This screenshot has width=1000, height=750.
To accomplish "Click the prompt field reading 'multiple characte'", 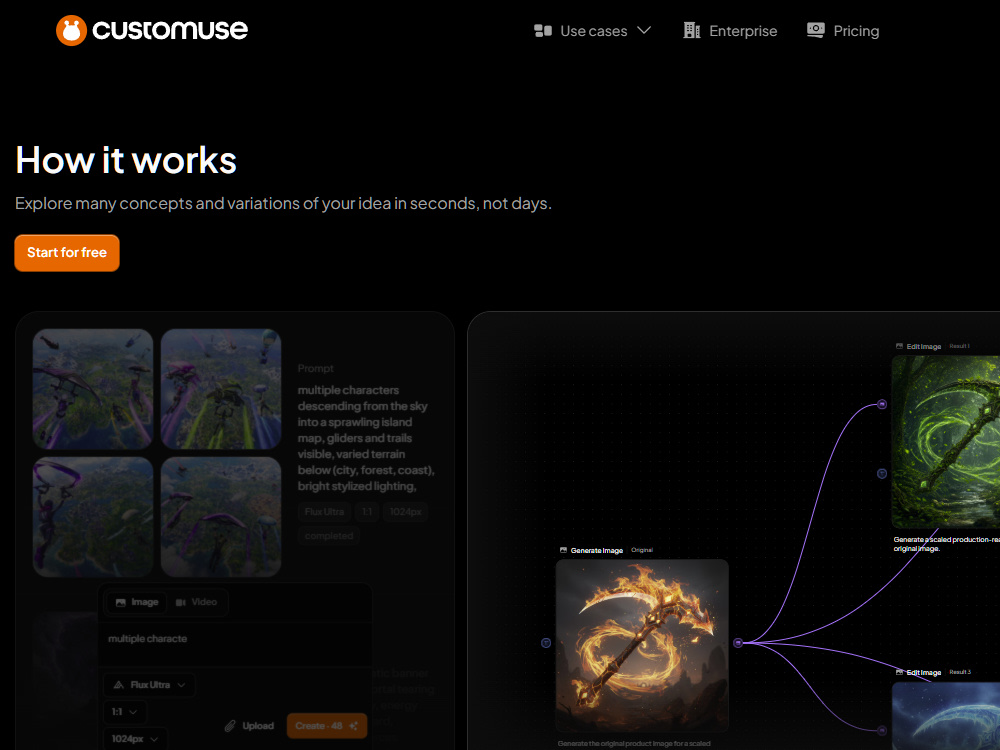I will [x=235, y=645].
